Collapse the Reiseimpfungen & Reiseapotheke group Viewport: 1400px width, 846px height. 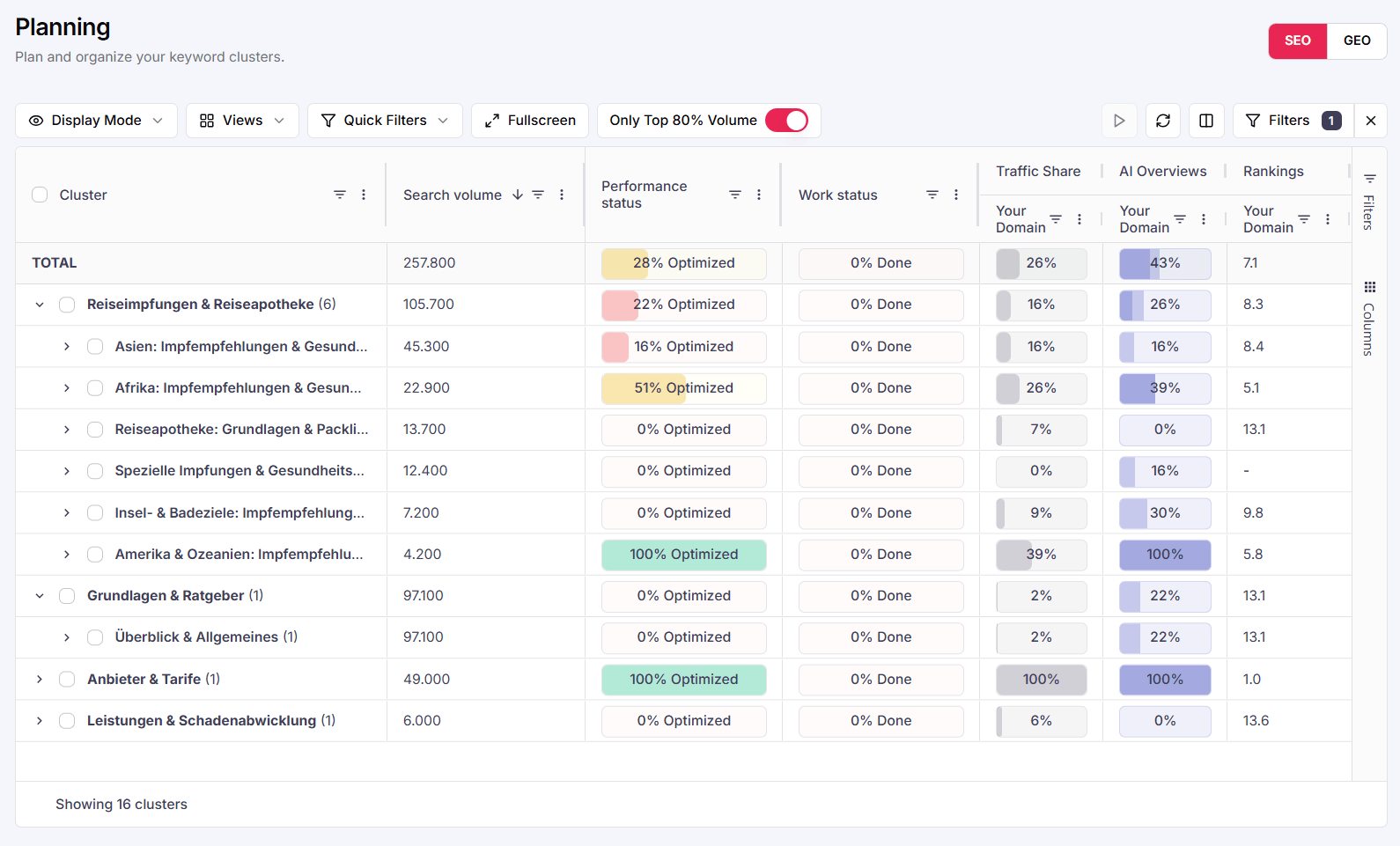(x=40, y=305)
